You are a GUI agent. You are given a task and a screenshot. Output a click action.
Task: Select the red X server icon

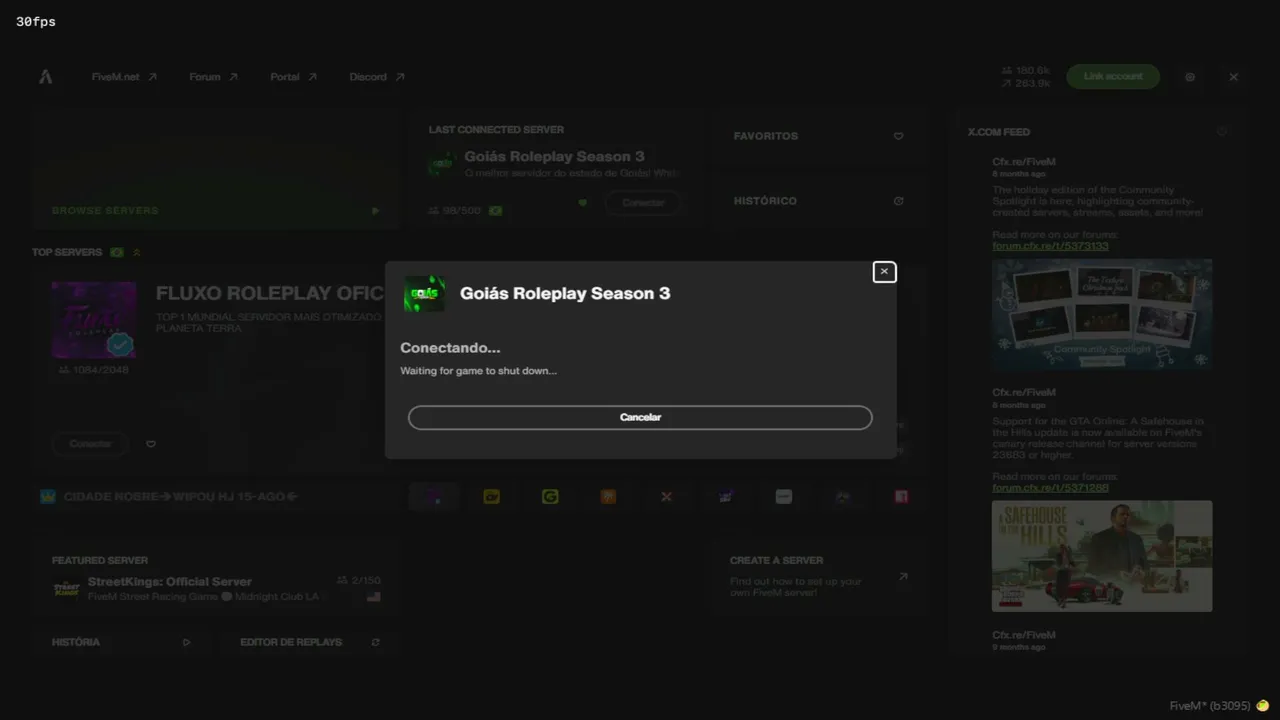click(666, 496)
